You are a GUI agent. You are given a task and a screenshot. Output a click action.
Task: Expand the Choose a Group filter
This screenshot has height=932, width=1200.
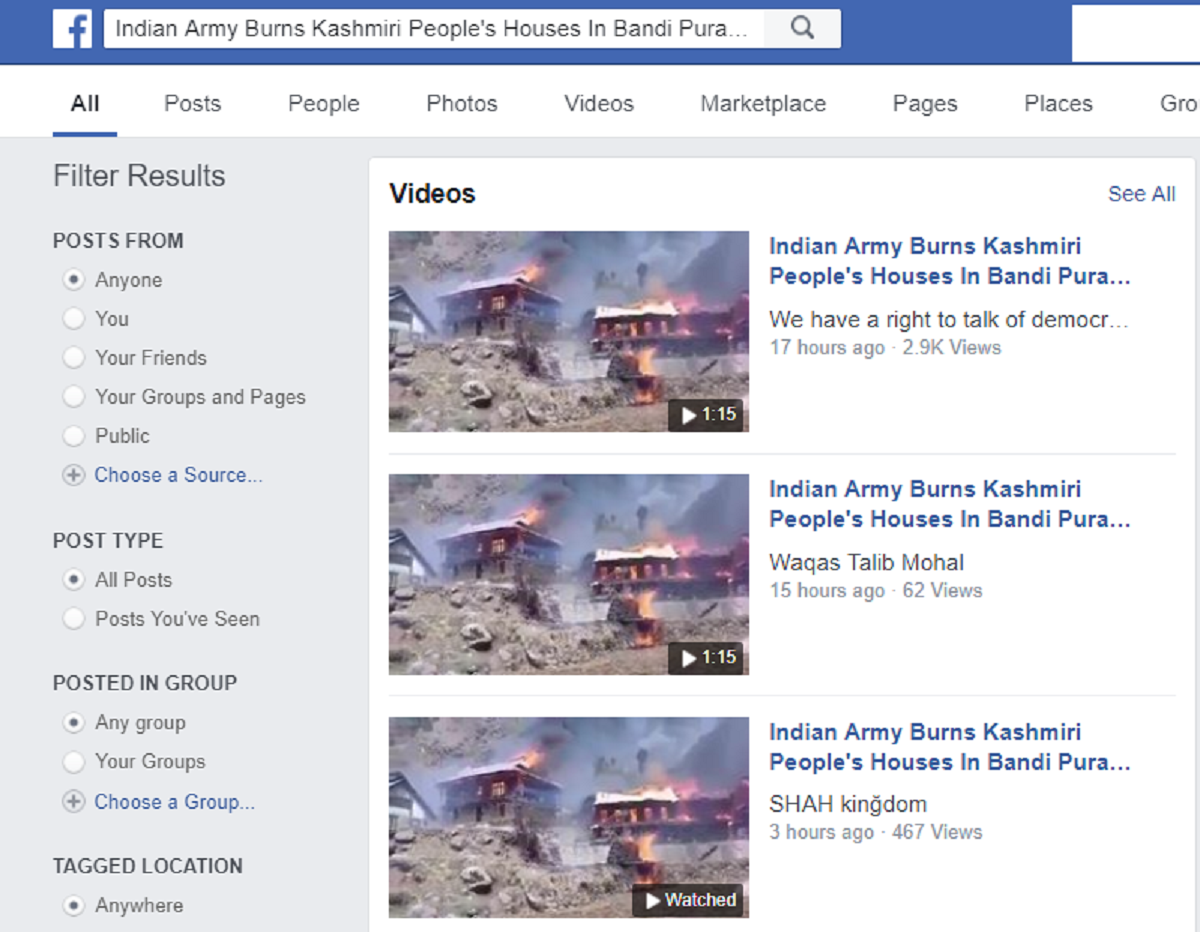[x=174, y=802]
